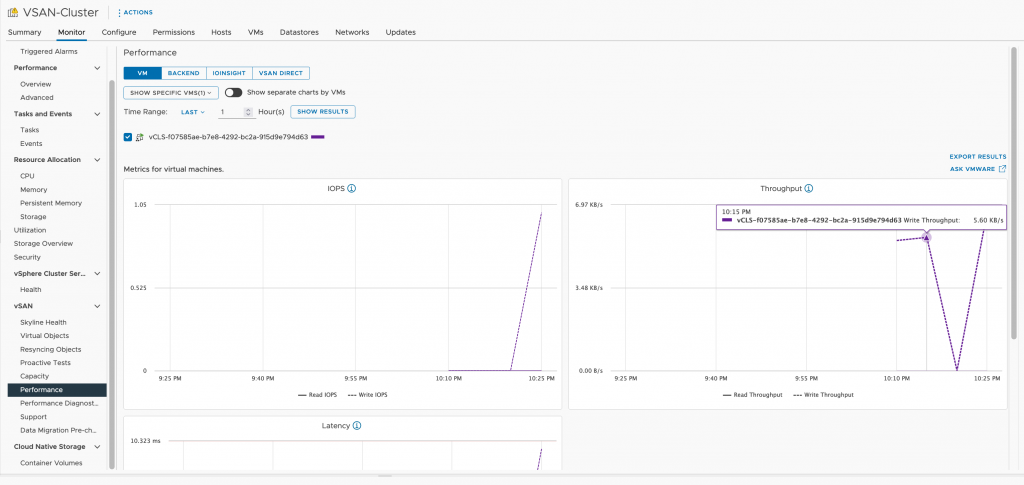Screen dimensions: 1024x485
Task: Open Memory resource allocation
Action: pyautogui.click(x=33, y=190)
